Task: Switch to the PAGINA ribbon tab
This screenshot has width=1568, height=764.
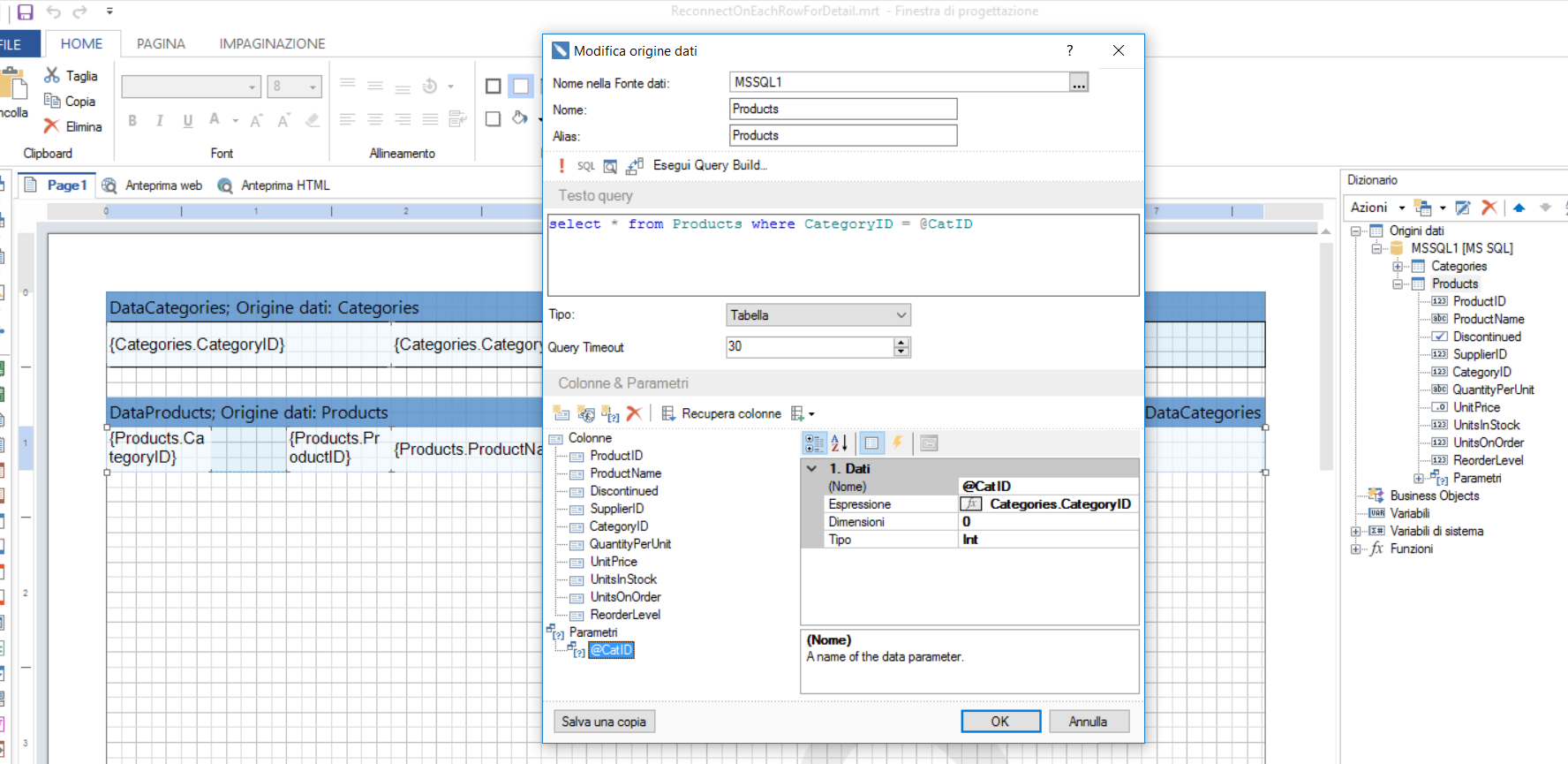Action: click(161, 44)
